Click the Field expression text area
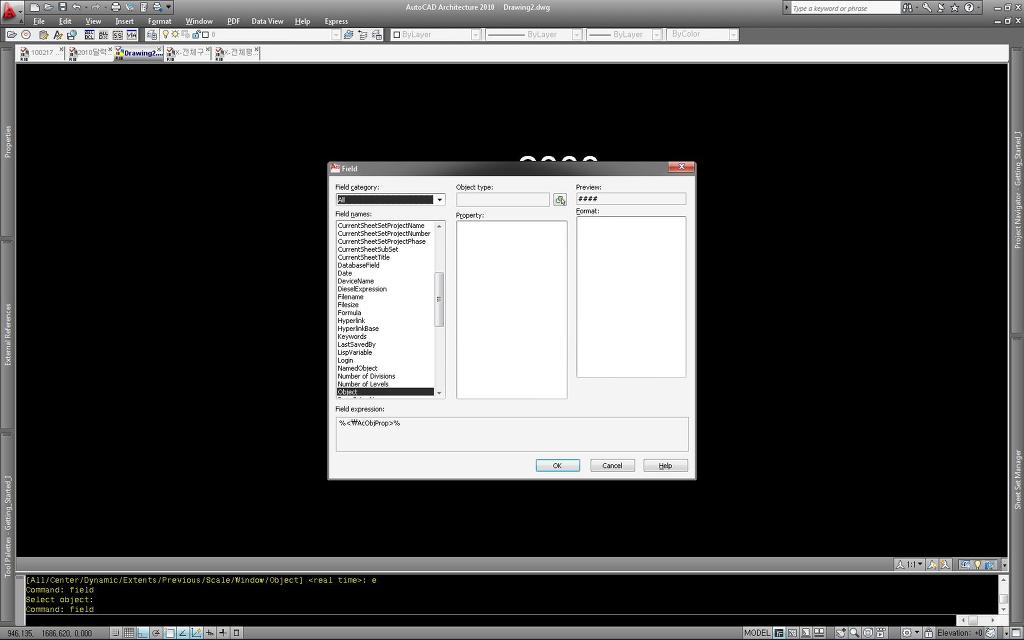The image size is (1024, 640). coord(512,434)
